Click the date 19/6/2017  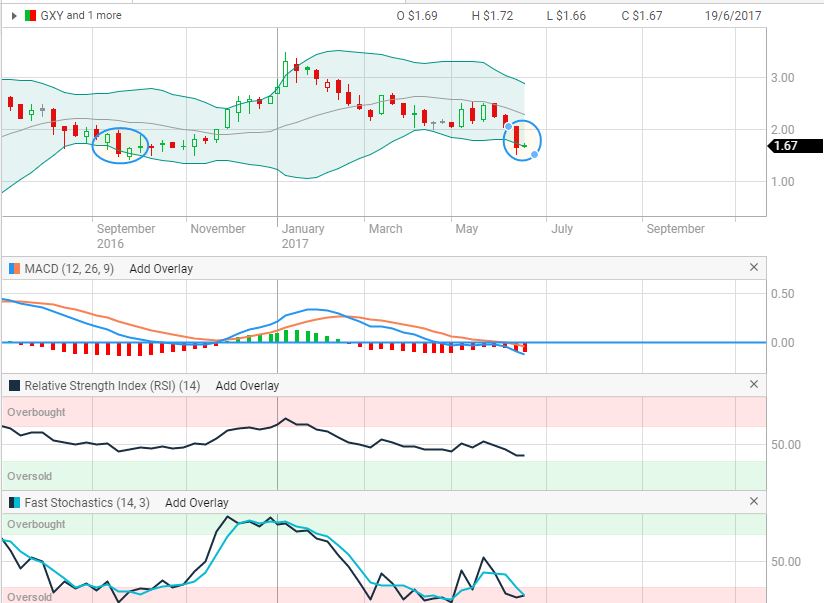coord(733,16)
